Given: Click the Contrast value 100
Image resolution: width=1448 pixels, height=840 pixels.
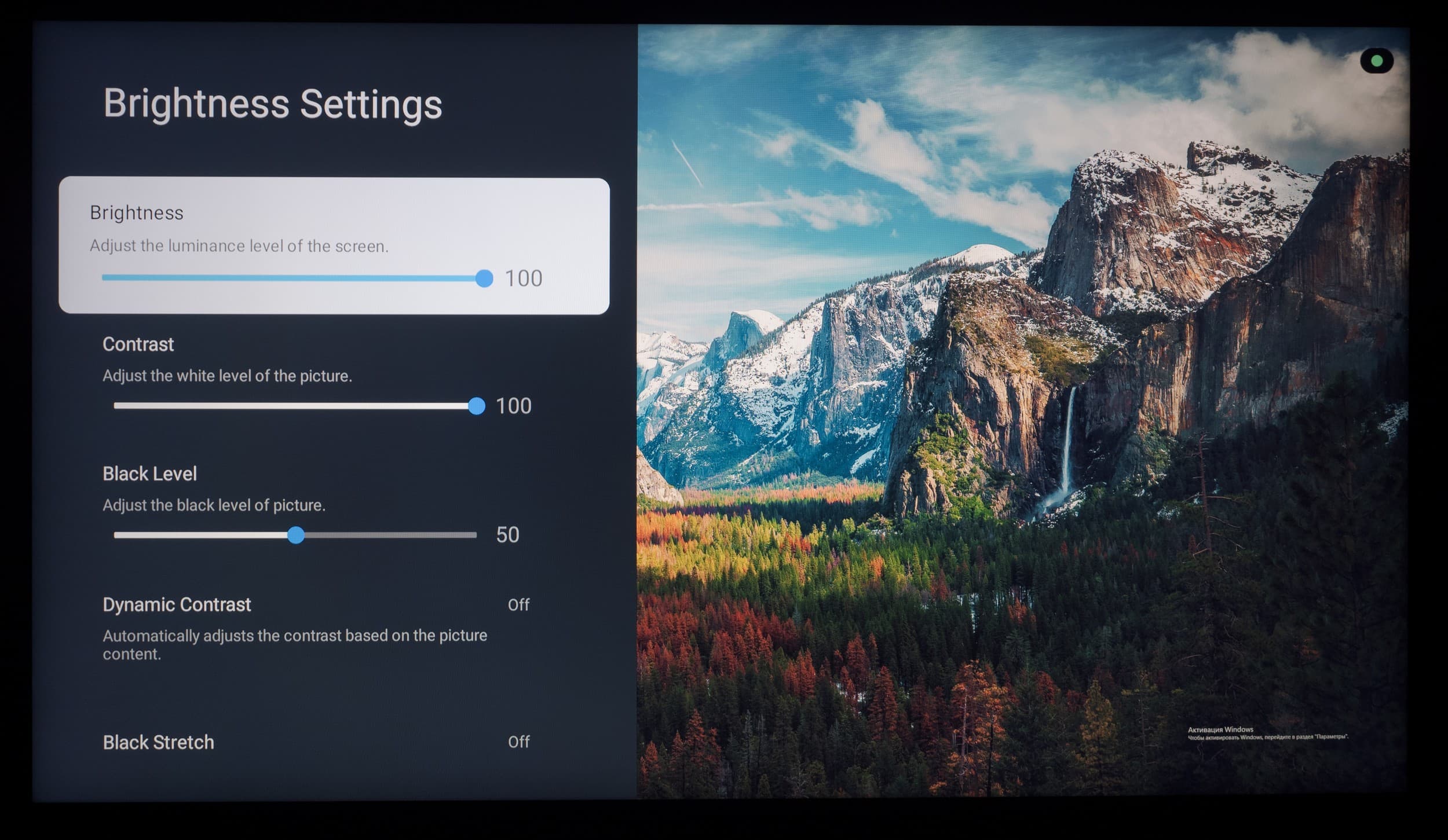Looking at the screenshot, I should click(513, 406).
